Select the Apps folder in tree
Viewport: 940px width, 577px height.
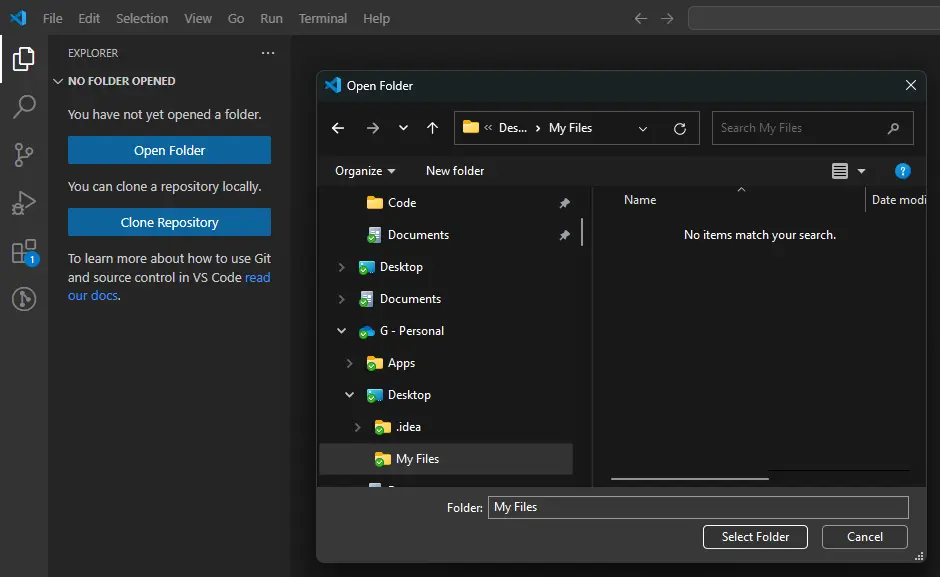point(390,363)
